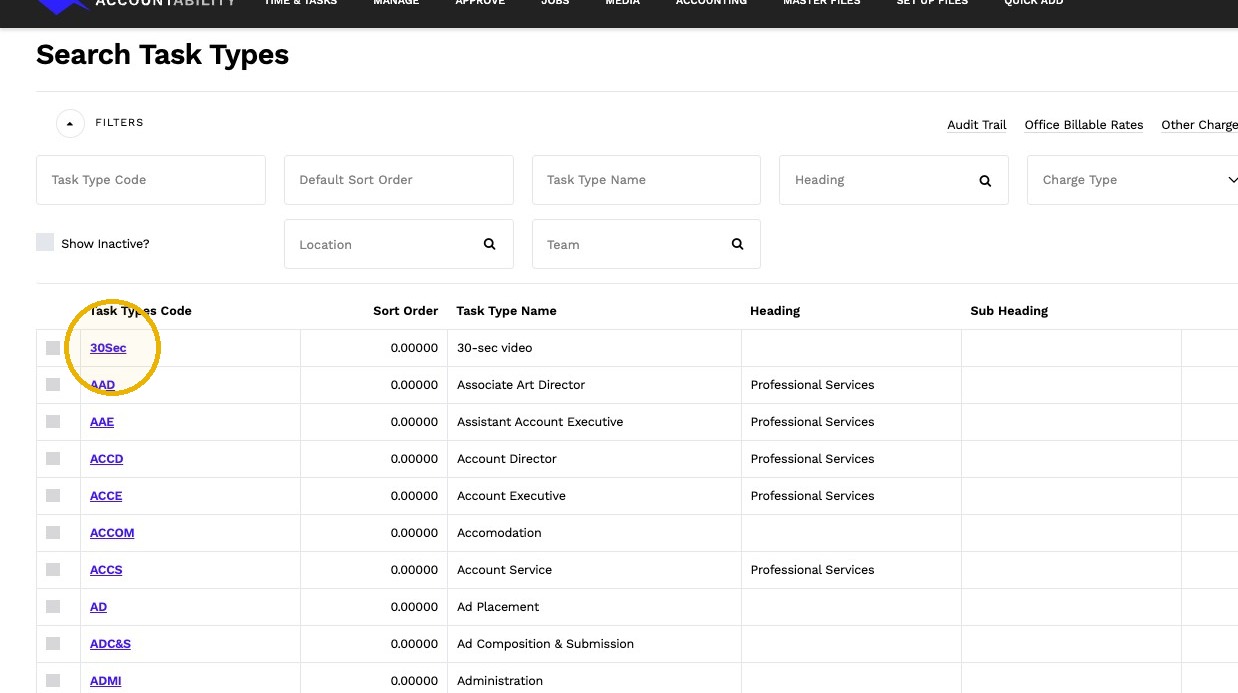1238x693 pixels.
Task: Check the ACCD row checkbox
Action: pos(53,459)
